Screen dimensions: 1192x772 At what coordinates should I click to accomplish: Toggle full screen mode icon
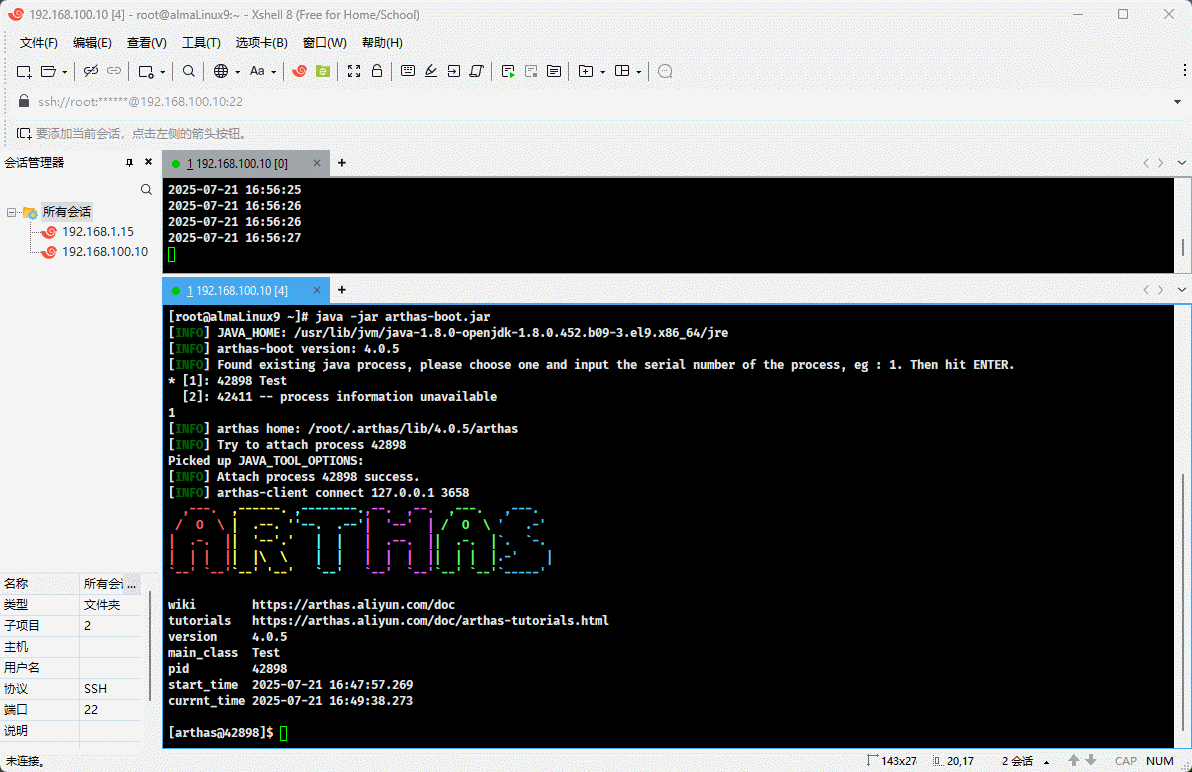pyautogui.click(x=353, y=71)
